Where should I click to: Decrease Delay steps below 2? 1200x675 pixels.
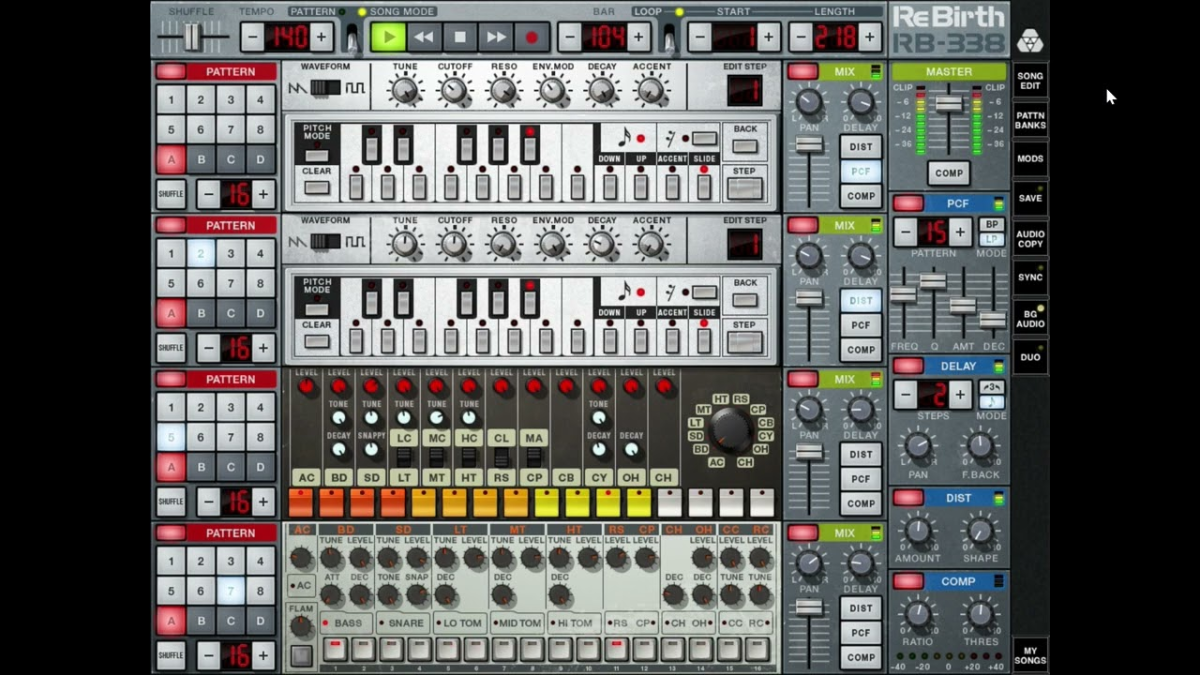point(905,394)
